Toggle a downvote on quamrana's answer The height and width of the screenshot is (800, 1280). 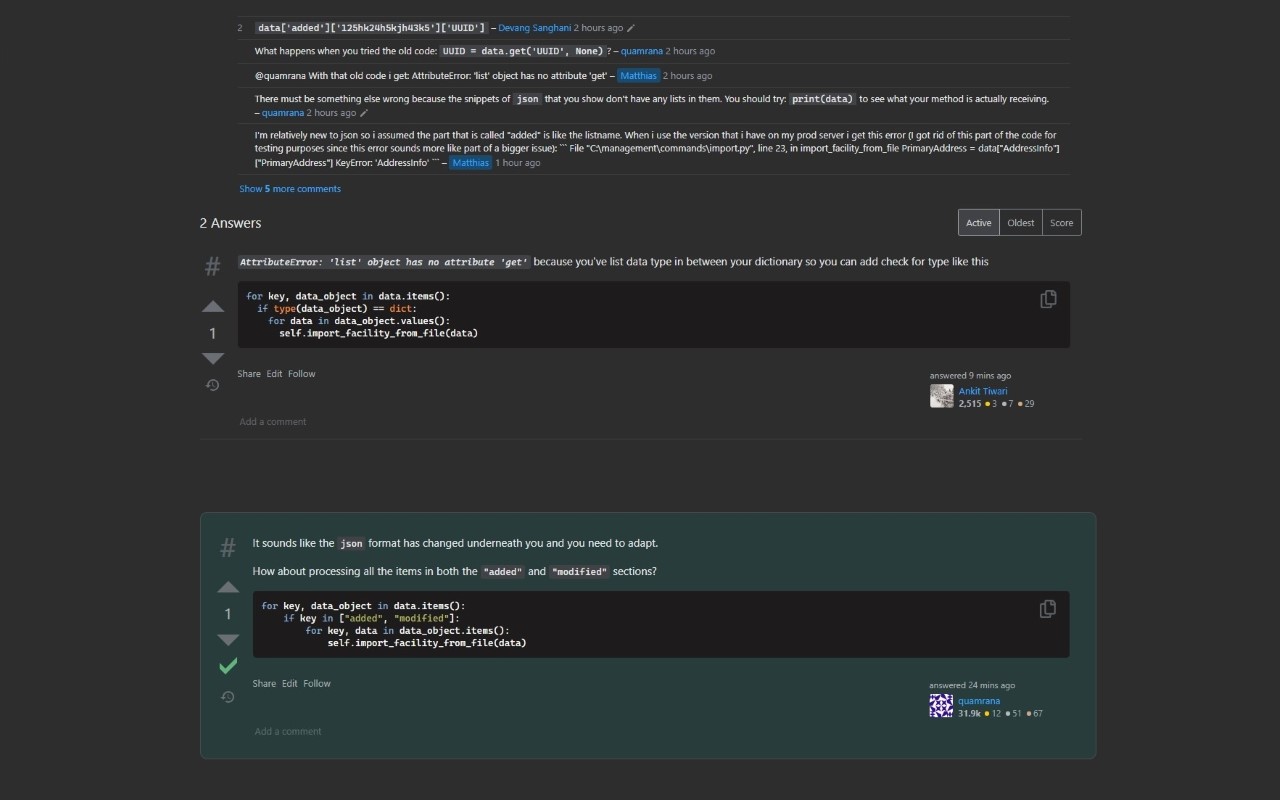(228, 640)
